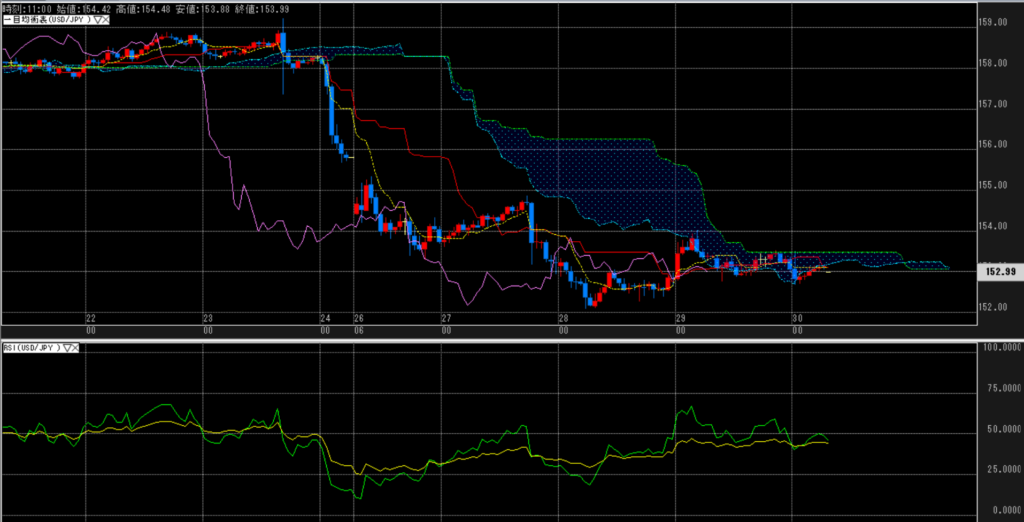Click date 29 on the time axis
Screen dimensions: 1024x522
(681, 318)
